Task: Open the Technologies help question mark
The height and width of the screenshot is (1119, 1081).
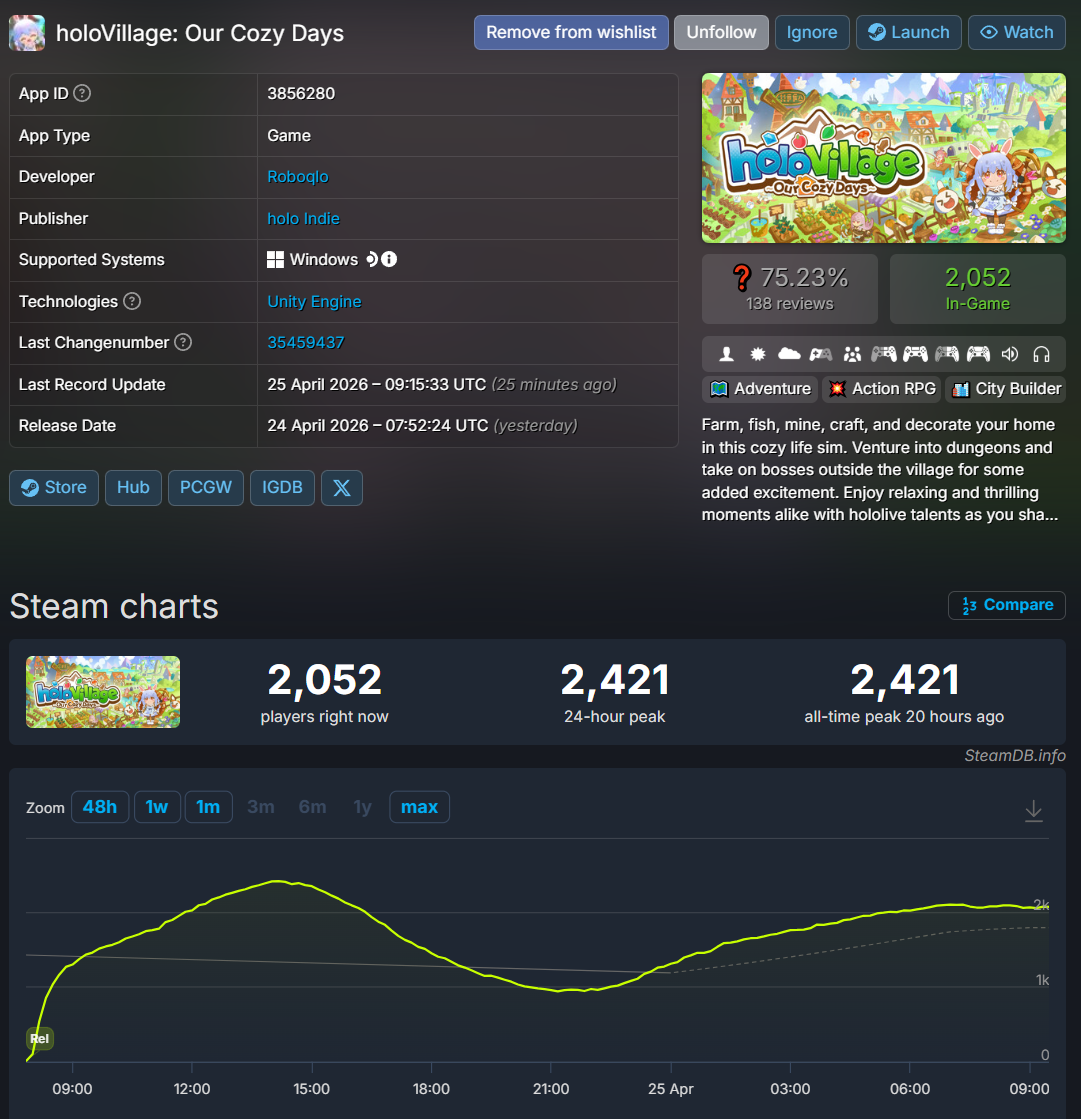Action: 132,301
